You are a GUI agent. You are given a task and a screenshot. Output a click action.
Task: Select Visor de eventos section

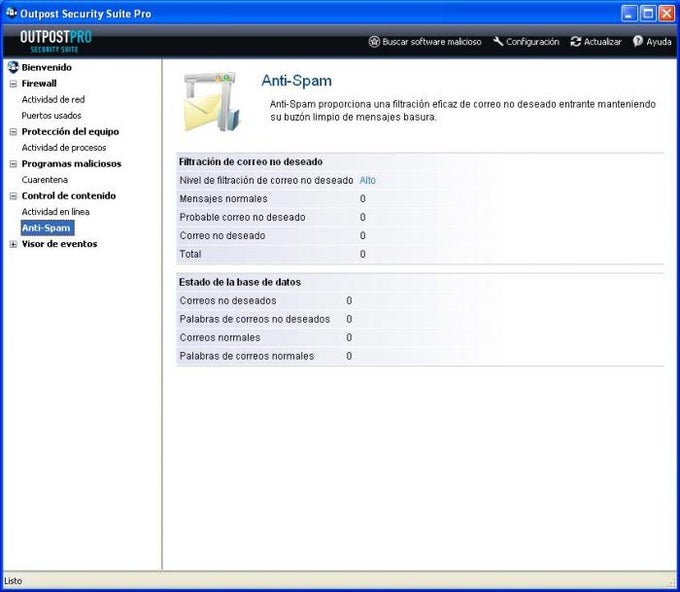click(59, 244)
